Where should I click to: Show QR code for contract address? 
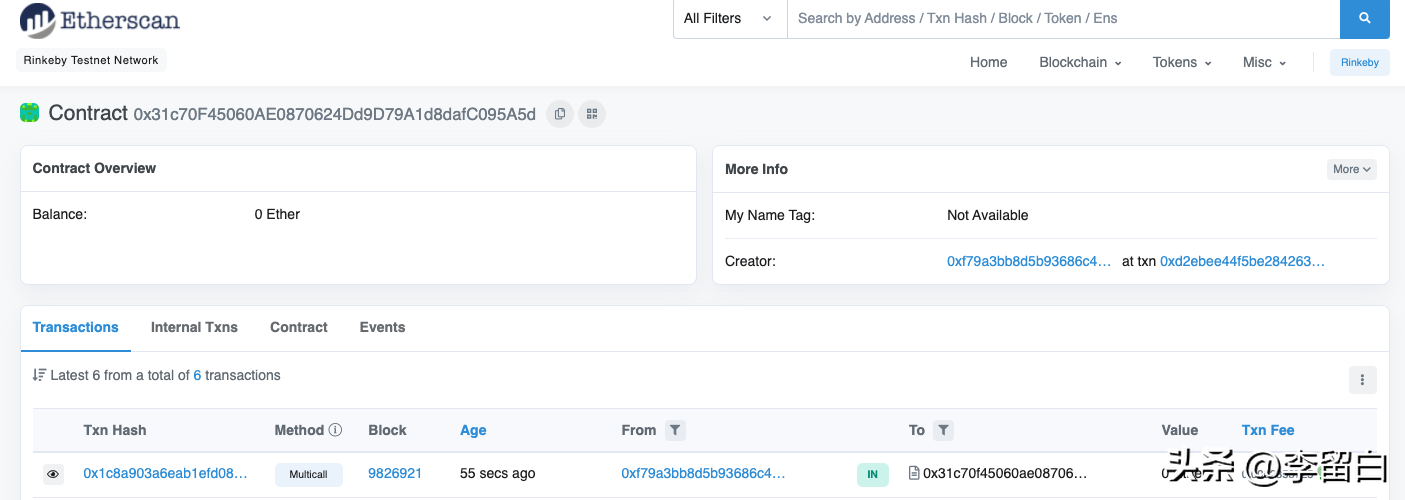592,114
